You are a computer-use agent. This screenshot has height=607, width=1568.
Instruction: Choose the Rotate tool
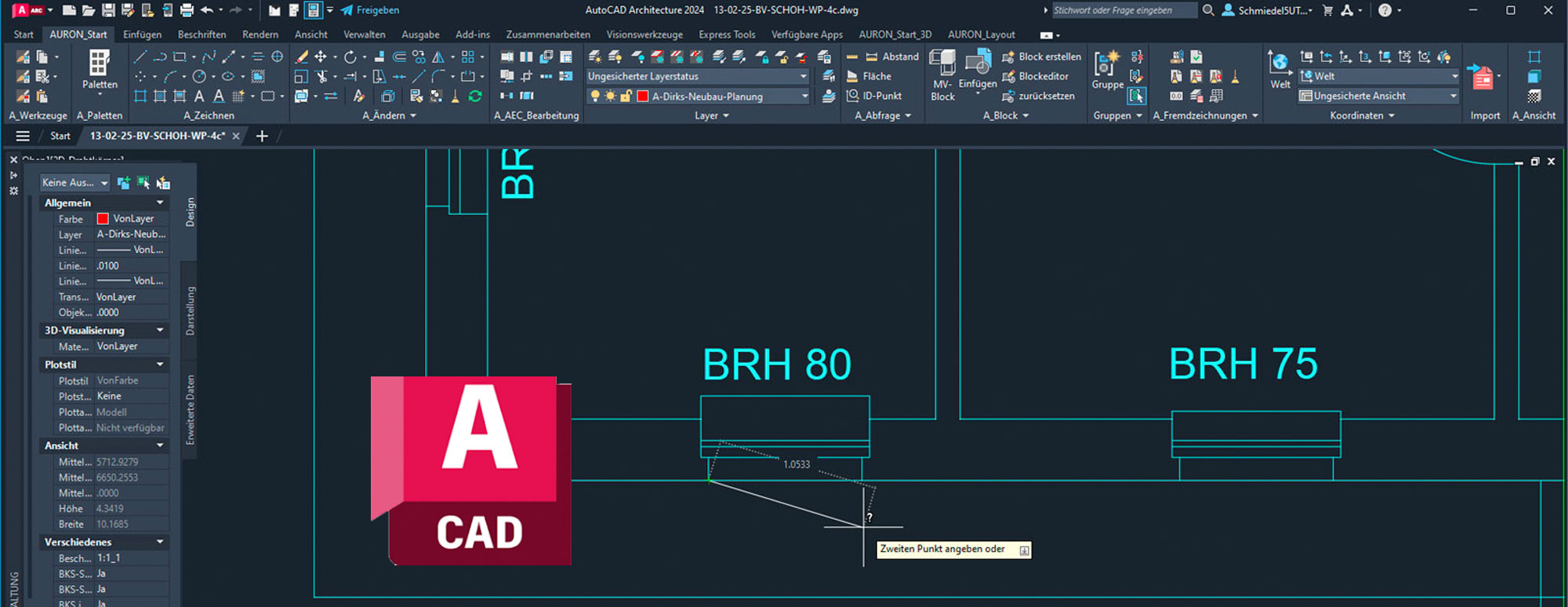(x=350, y=56)
